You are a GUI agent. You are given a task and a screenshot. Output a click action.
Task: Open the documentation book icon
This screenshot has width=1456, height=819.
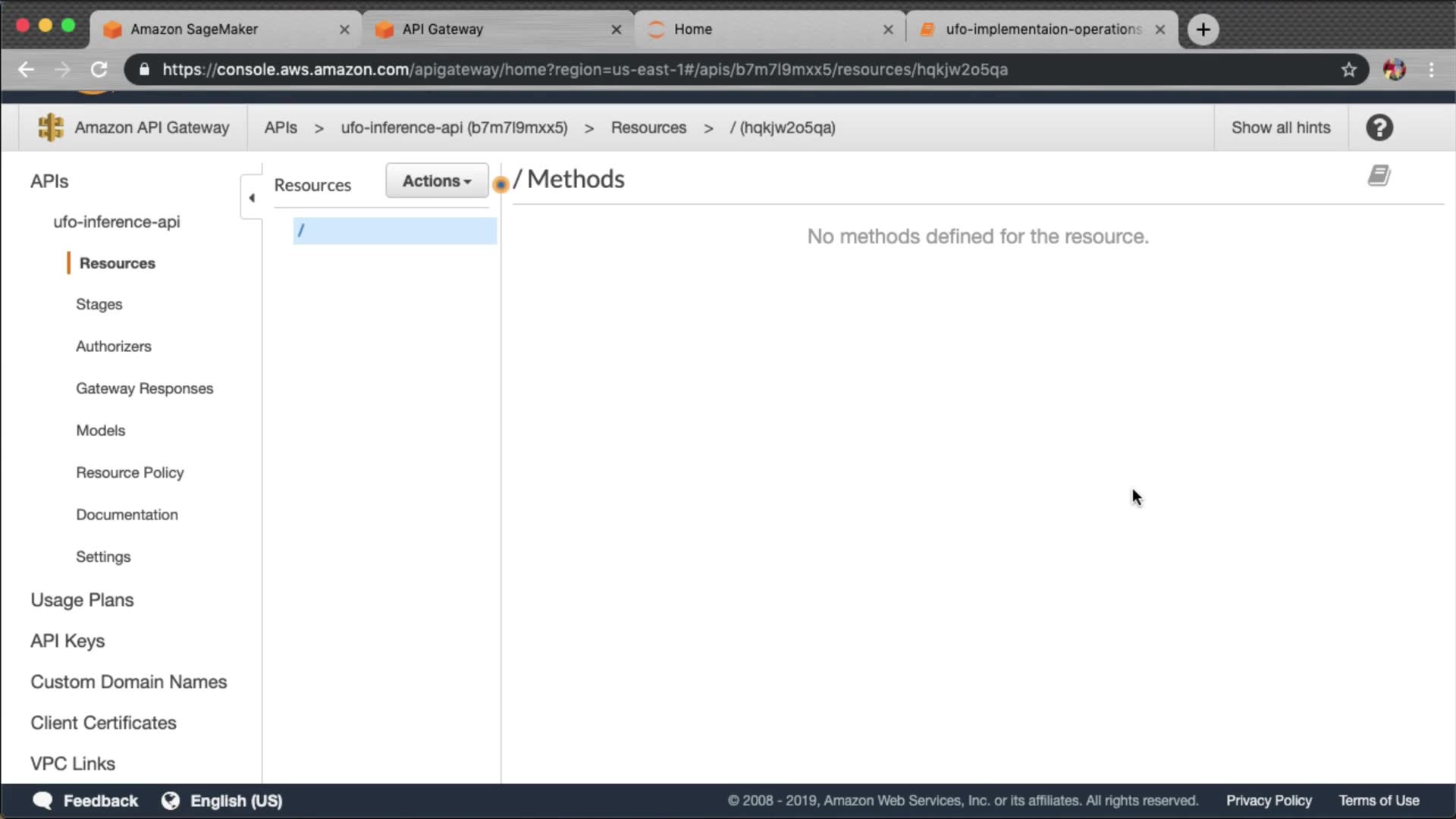pos(1379,176)
